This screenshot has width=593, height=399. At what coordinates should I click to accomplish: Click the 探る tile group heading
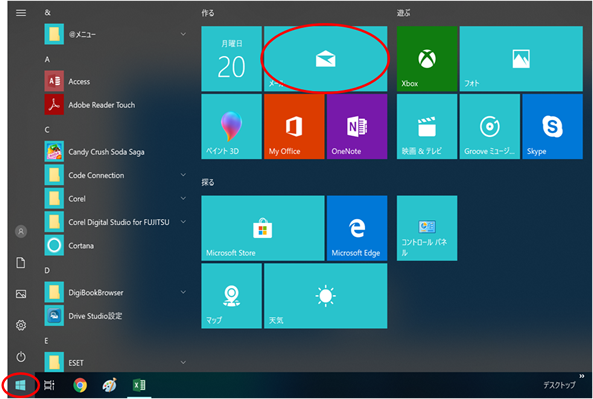coord(208,183)
